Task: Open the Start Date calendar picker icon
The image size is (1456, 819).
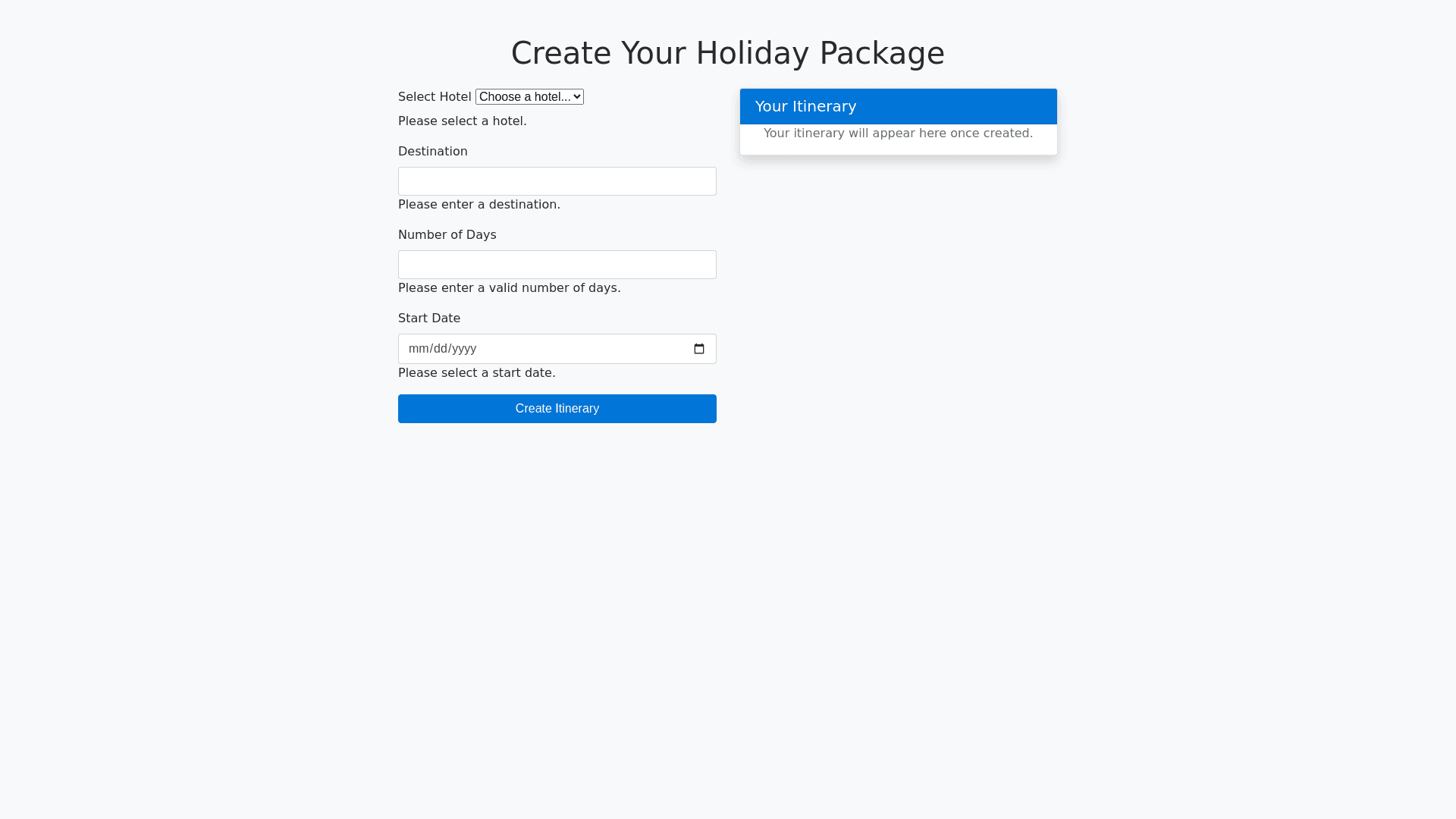Action: click(699, 349)
